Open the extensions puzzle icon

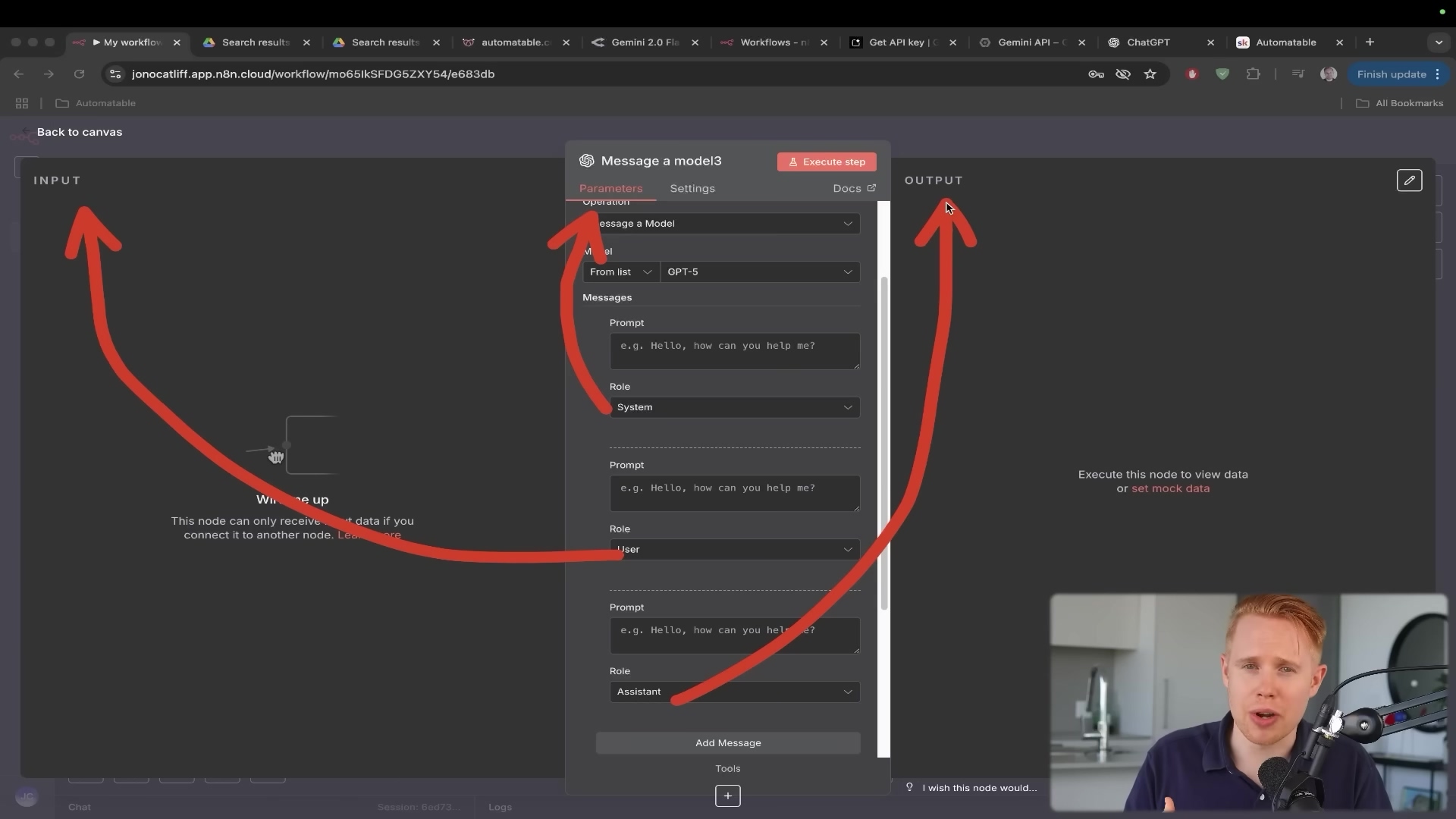(x=1253, y=74)
